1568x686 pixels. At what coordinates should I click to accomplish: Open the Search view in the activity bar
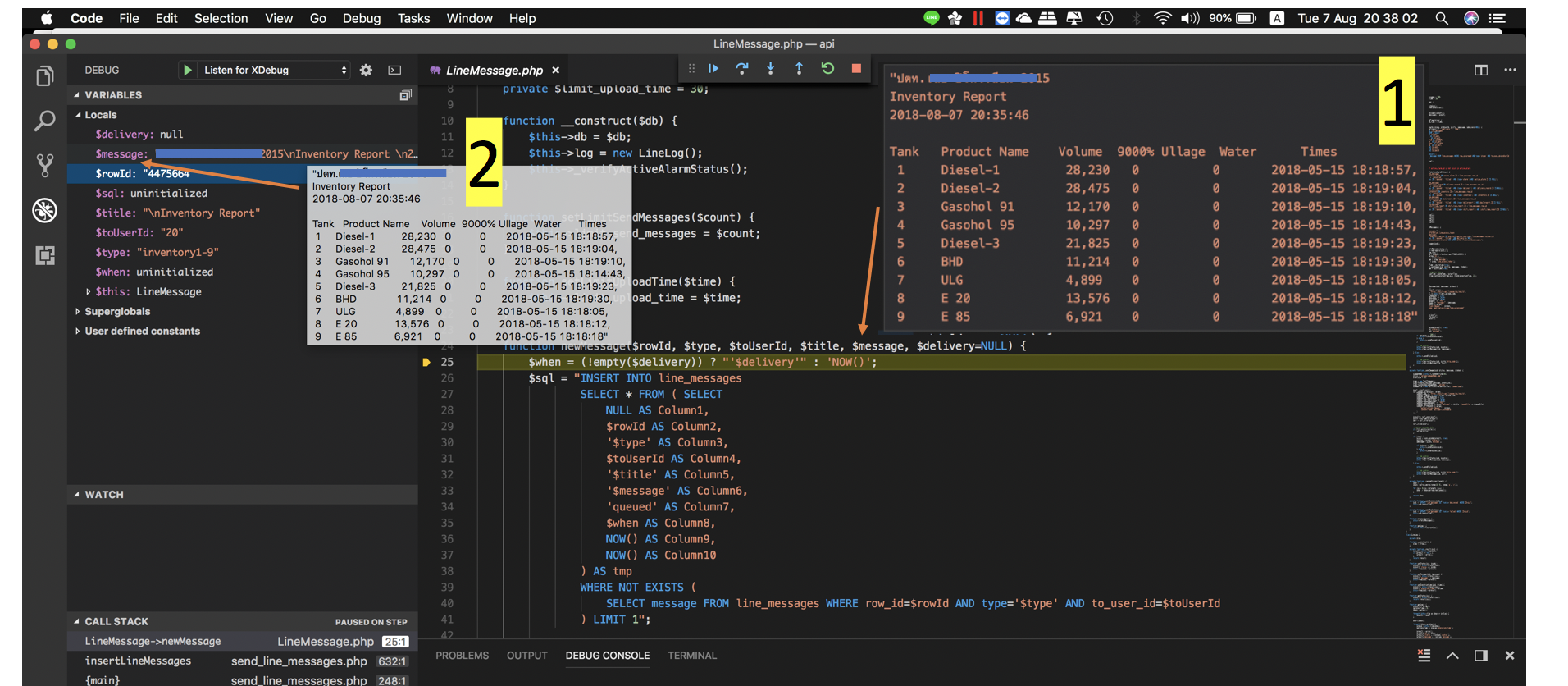pos(45,121)
